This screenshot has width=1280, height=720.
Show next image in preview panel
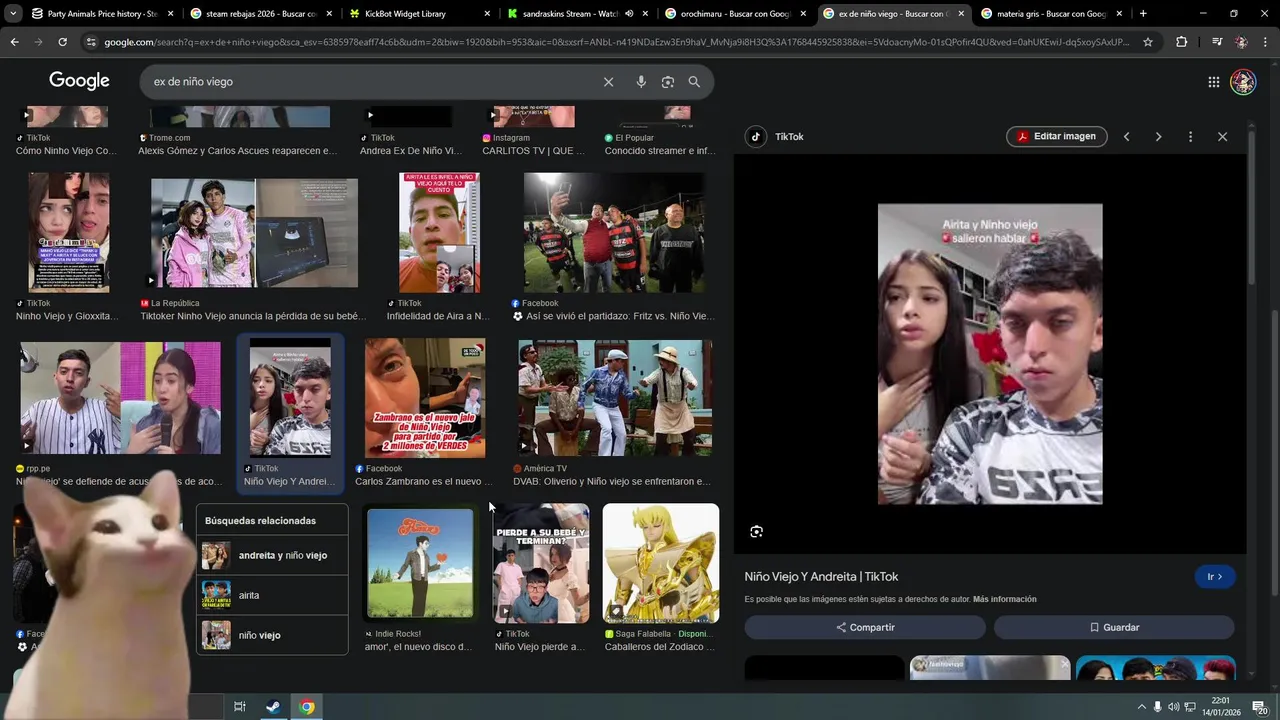pos(1158,136)
